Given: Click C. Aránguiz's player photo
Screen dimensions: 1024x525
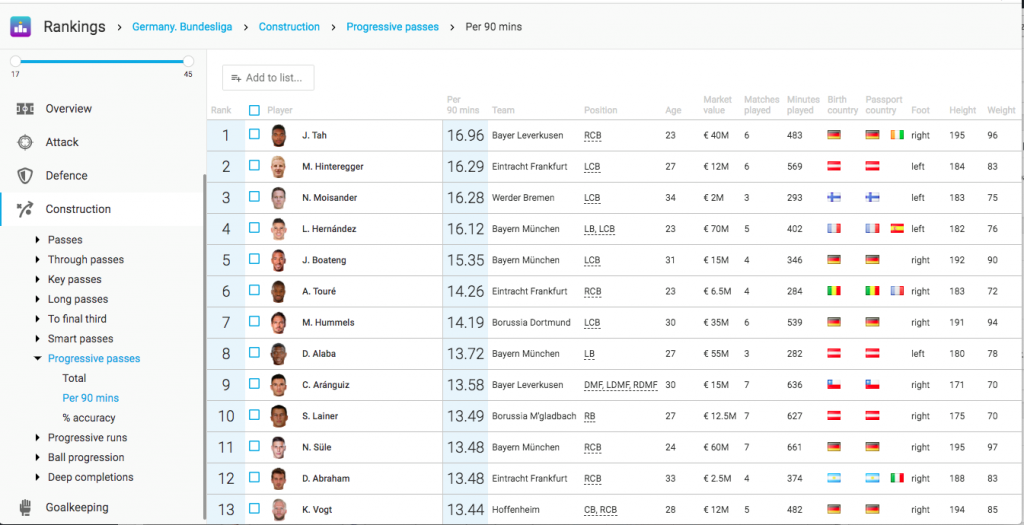Looking at the screenshot, I should coord(279,385).
